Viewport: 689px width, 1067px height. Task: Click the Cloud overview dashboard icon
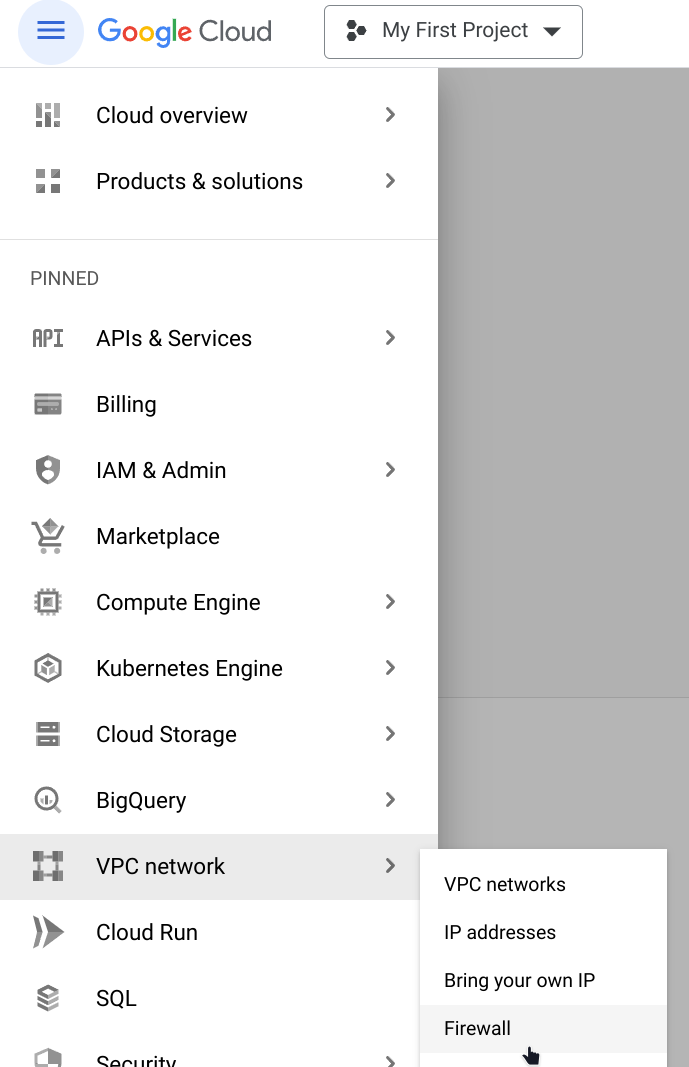coord(48,115)
